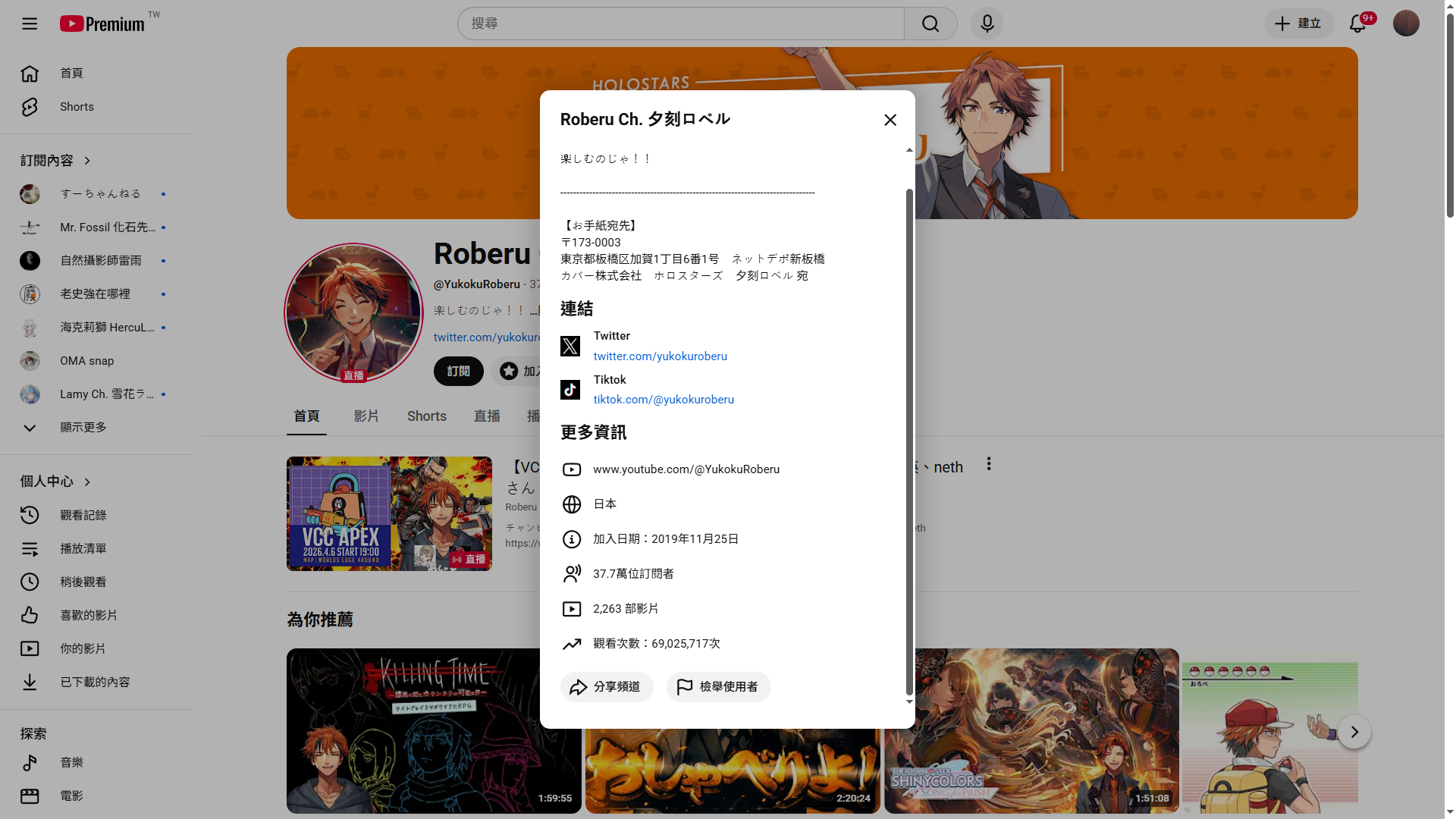This screenshot has height=819, width=1456.
Task: Close the Roberu Ch. about dialog
Action: 890,120
